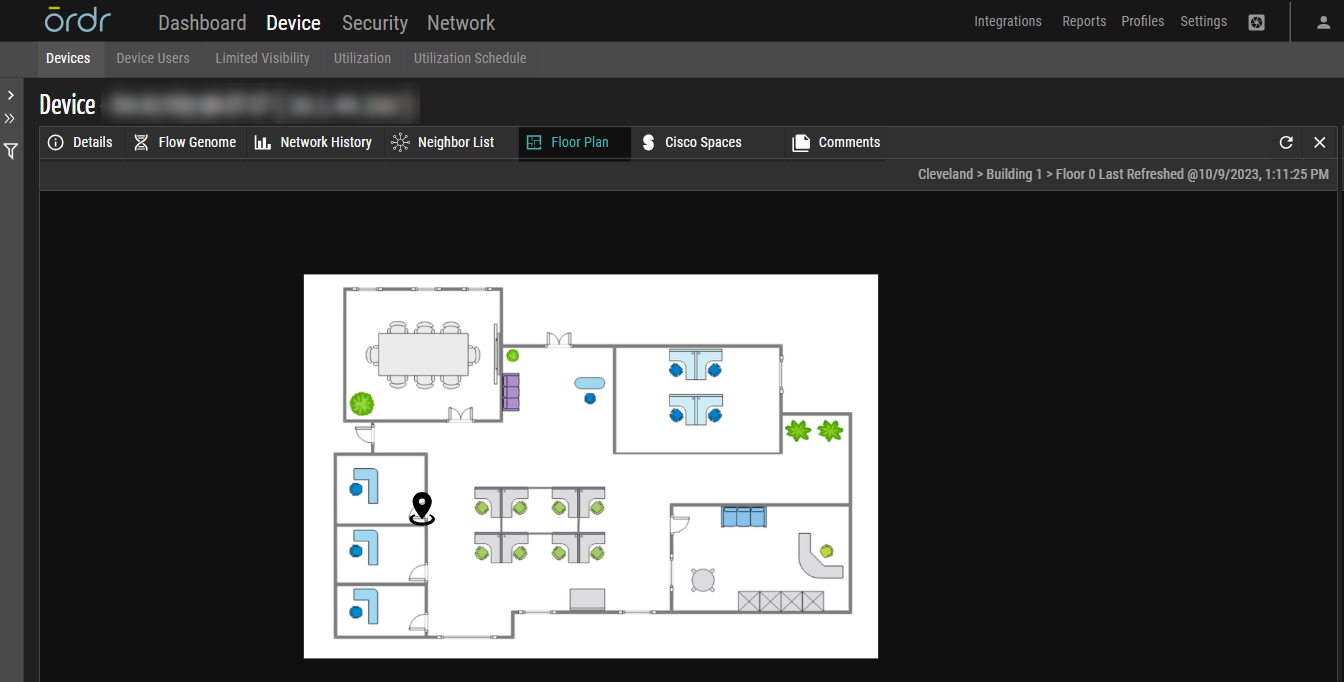1344x682 pixels.
Task: Open the user account icon
Action: tap(1323, 22)
